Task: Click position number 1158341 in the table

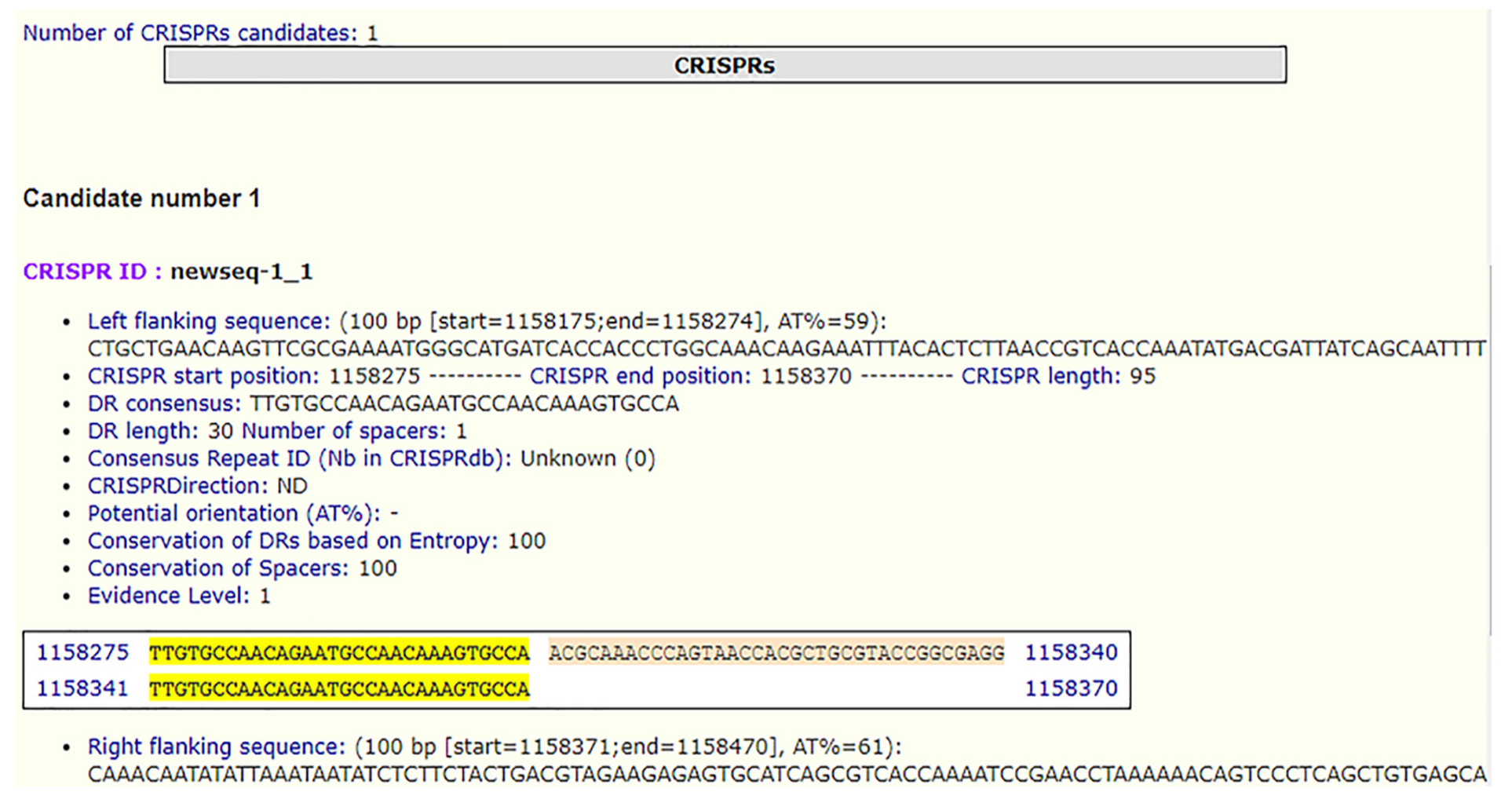Action: point(82,689)
